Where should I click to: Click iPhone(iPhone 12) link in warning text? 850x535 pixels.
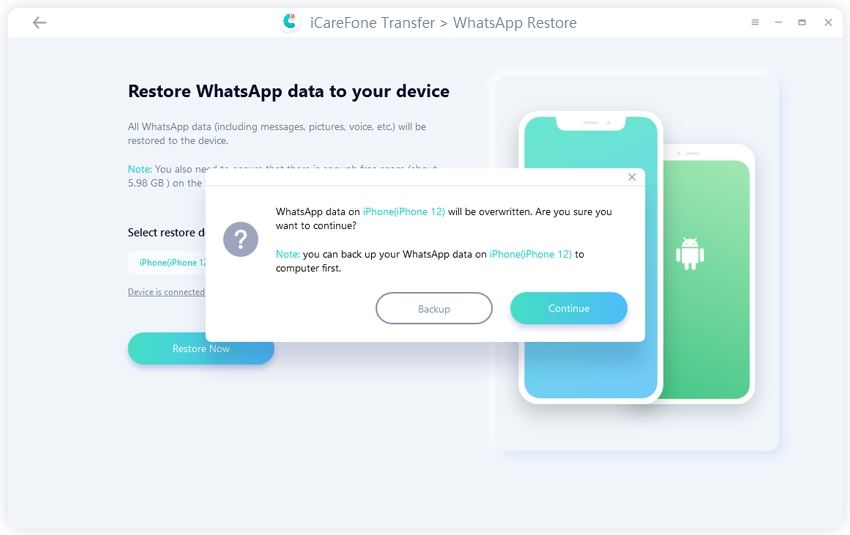pos(404,212)
